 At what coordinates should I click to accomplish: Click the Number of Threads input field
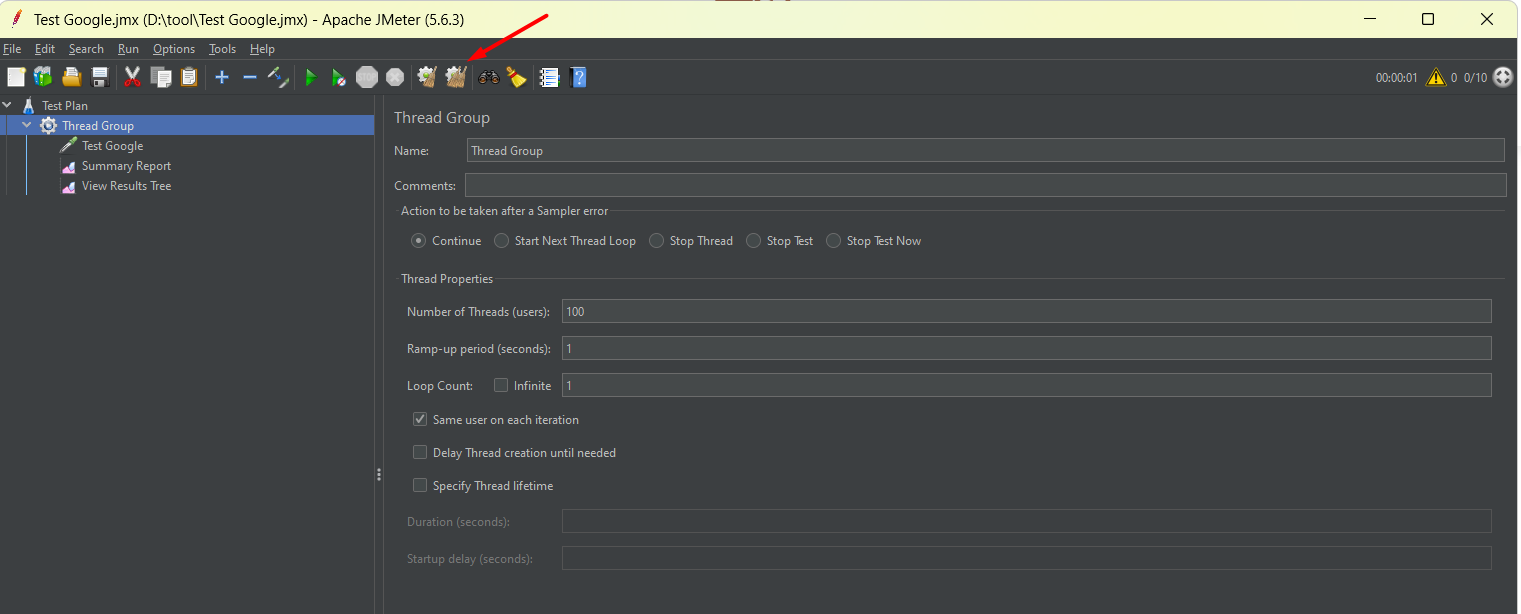pyautogui.click(x=1026, y=312)
